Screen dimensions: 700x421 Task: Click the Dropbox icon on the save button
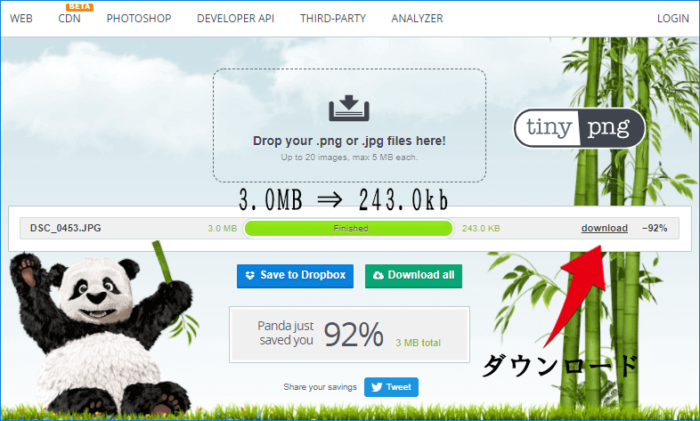pos(250,276)
